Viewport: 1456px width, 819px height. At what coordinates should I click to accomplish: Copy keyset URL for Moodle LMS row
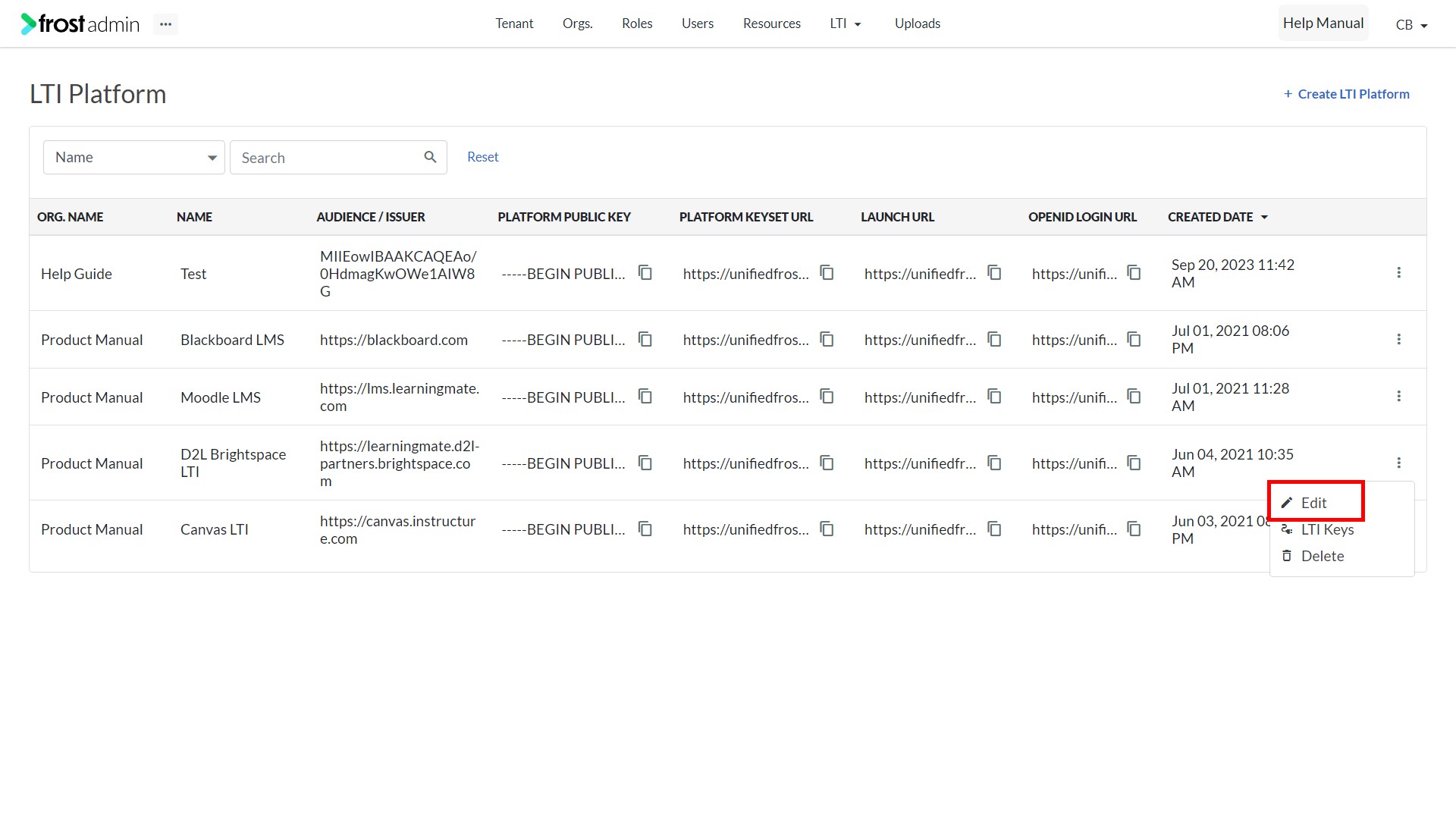tap(827, 396)
